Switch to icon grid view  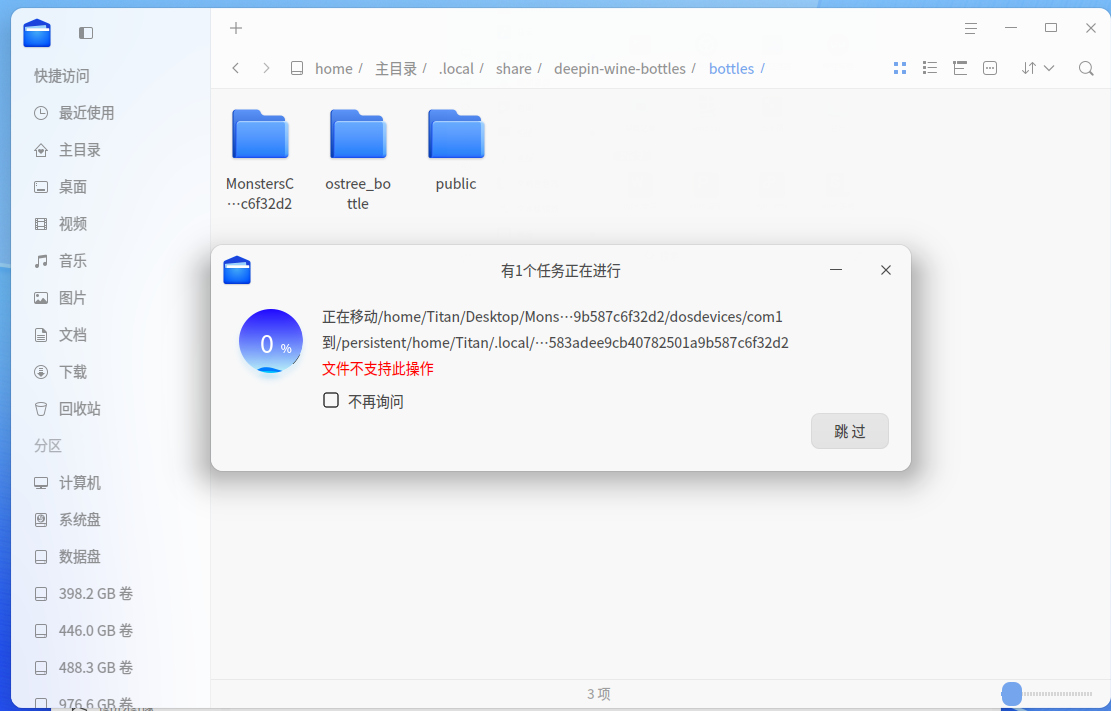[900, 68]
